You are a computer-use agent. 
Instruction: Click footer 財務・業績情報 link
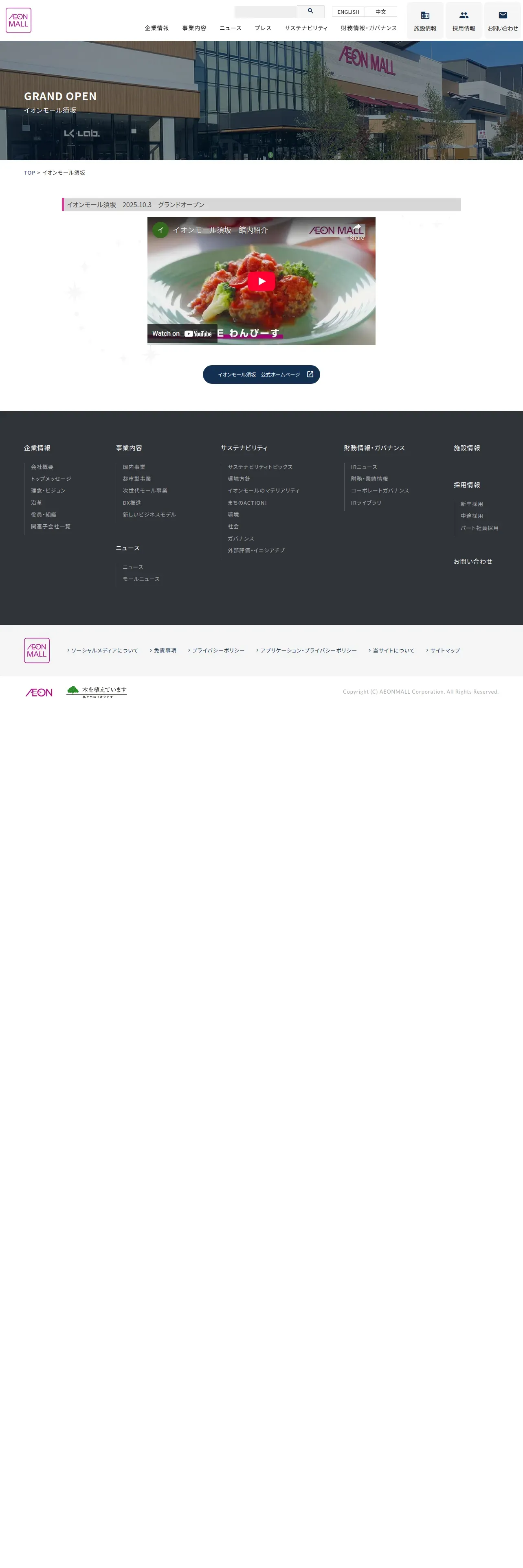click(369, 479)
